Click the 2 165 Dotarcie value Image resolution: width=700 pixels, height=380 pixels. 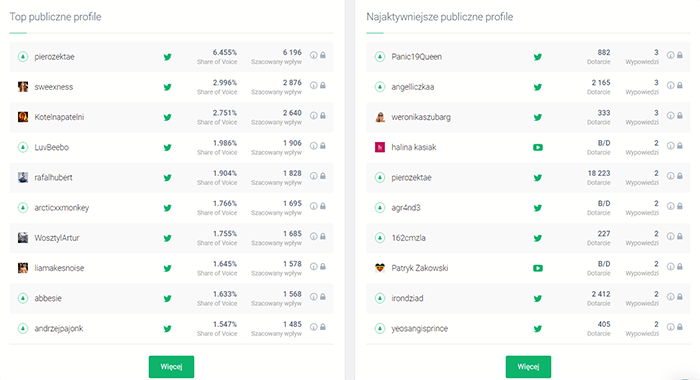(x=601, y=83)
